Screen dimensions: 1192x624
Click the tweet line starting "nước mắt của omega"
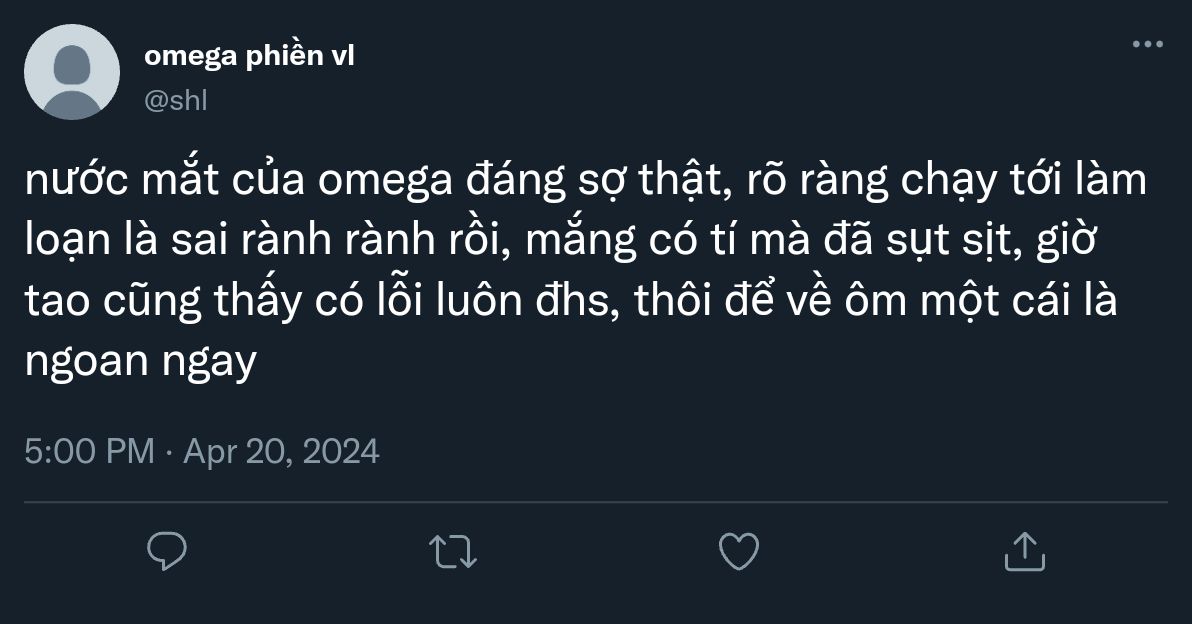[x=585, y=180]
